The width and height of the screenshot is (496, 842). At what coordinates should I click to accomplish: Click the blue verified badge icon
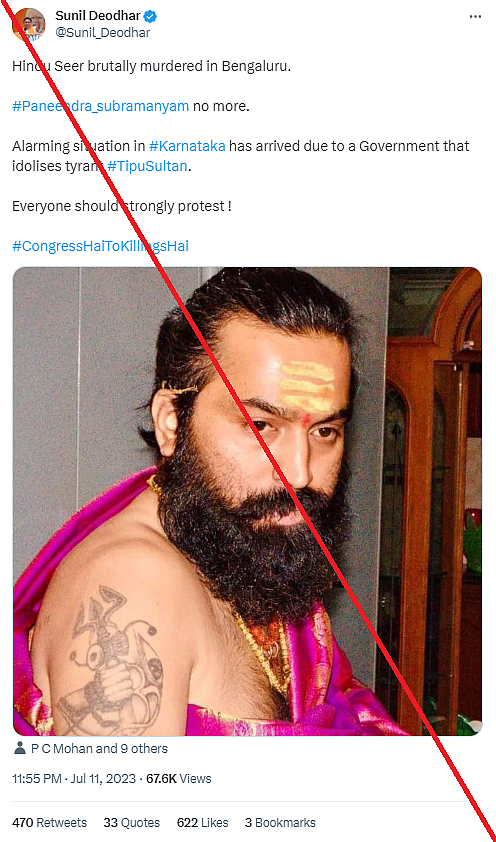point(150,17)
